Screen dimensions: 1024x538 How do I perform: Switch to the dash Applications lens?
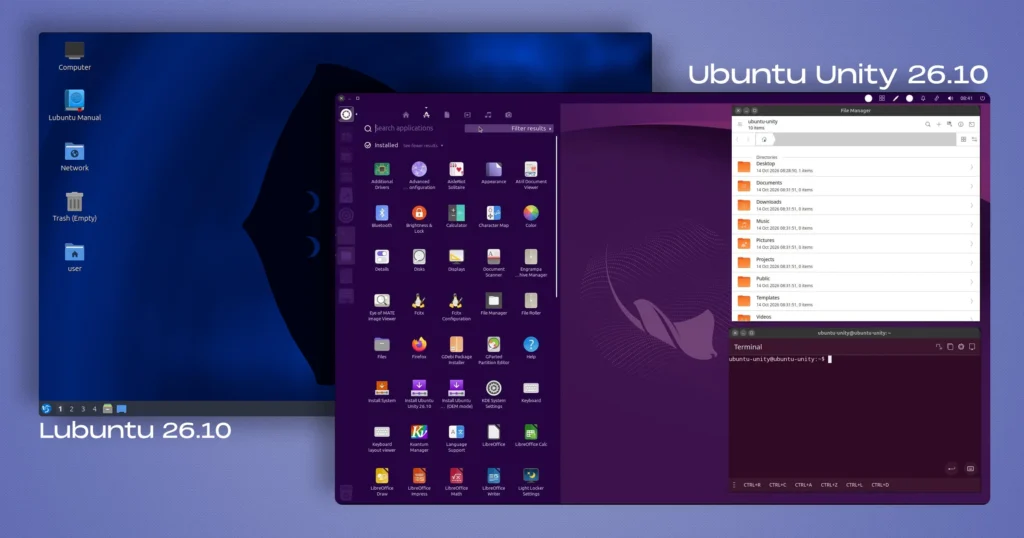click(x=426, y=115)
